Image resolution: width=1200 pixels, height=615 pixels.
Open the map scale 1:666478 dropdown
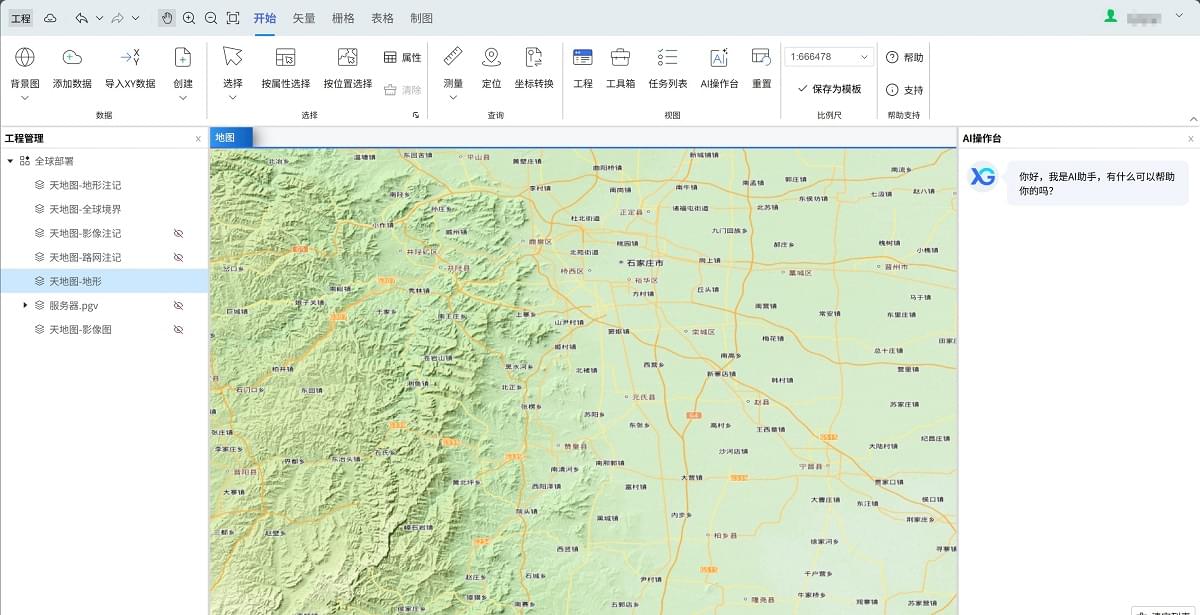coord(864,57)
